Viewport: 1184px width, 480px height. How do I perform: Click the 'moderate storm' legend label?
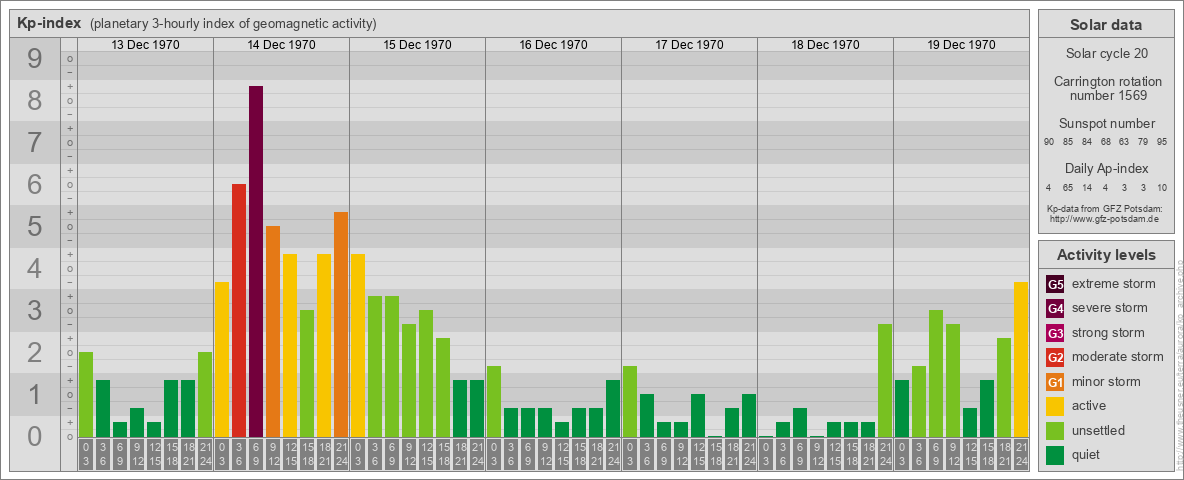pyautogui.click(x=1118, y=357)
